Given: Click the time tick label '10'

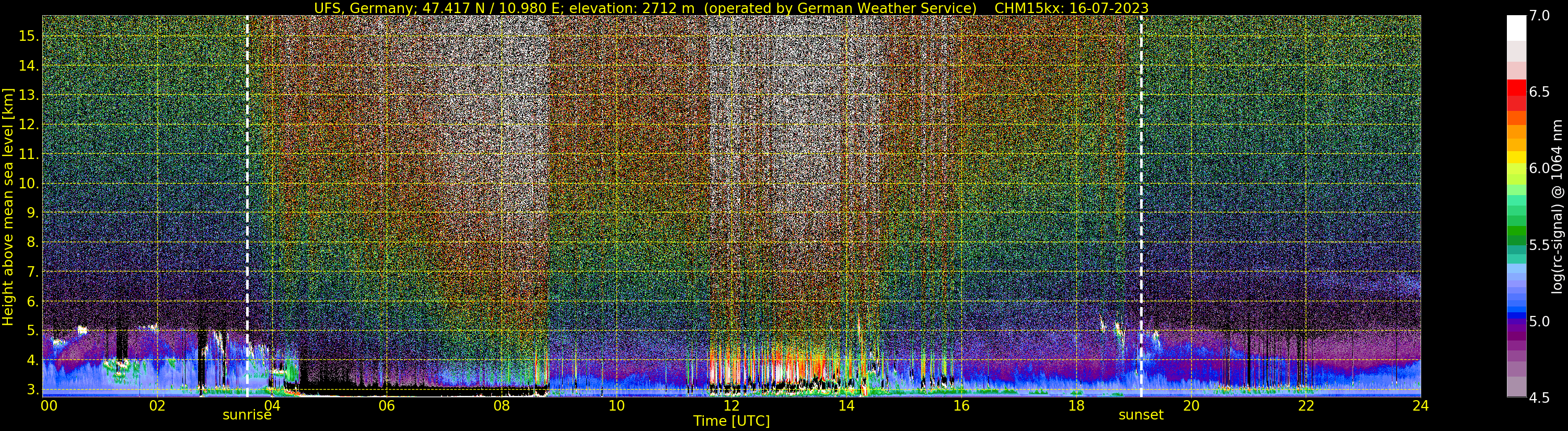Looking at the screenshot, I should coord(617,405).
